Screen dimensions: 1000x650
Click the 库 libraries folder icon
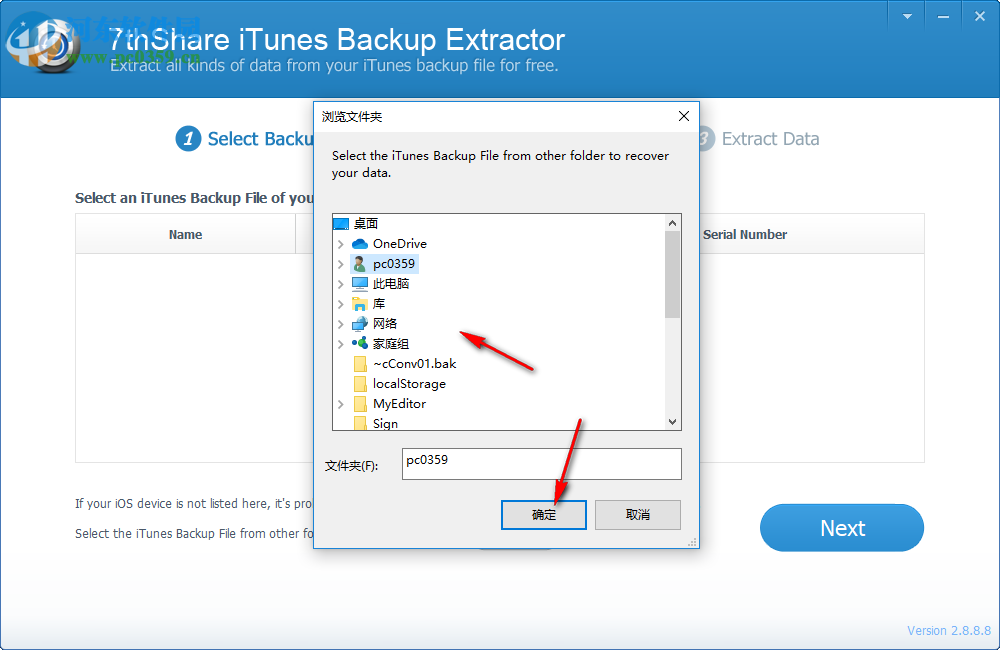click(x=359, y=303)
